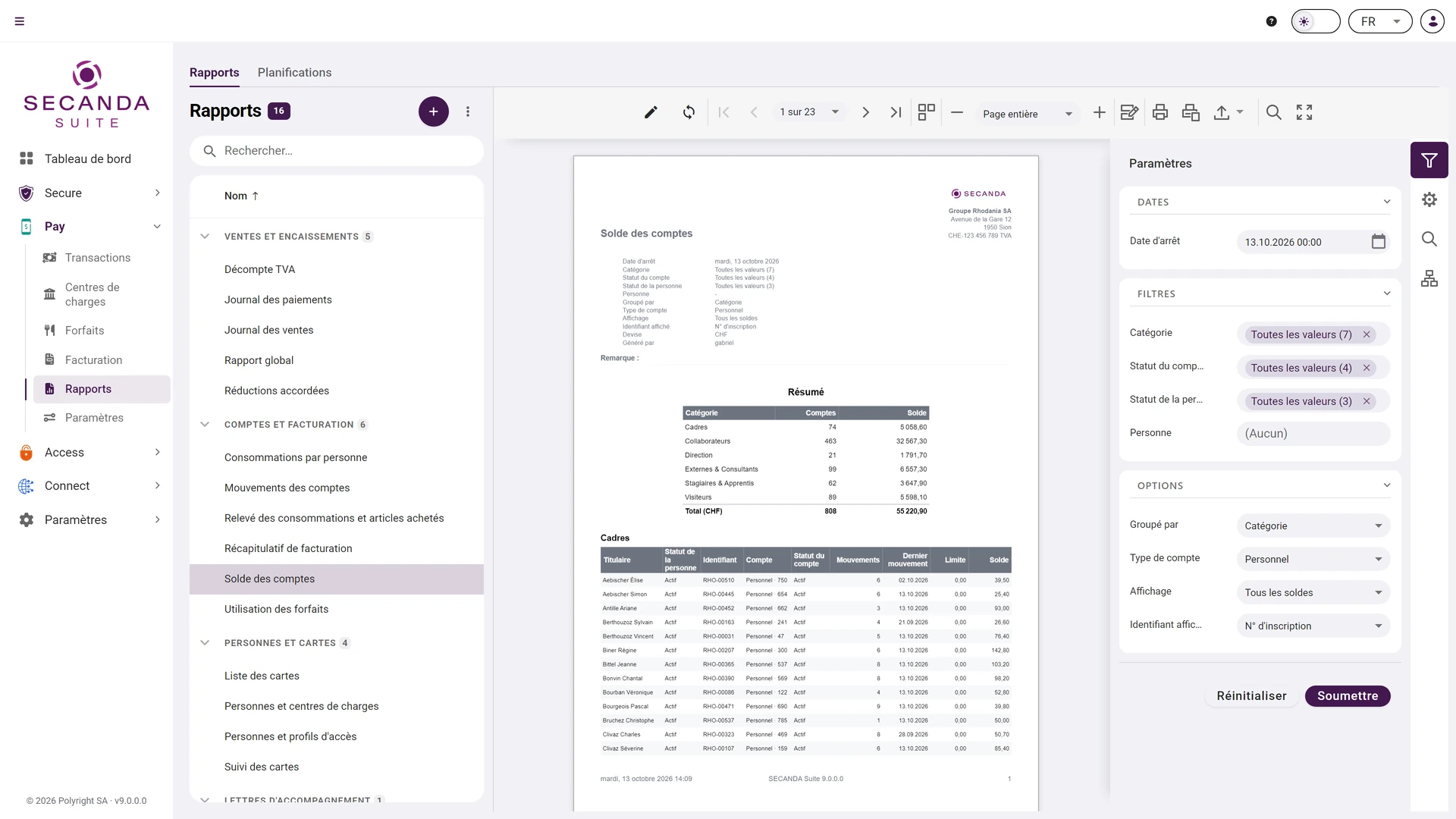Jump to the last report page
Screen dimensions: 1456x819
896,112
